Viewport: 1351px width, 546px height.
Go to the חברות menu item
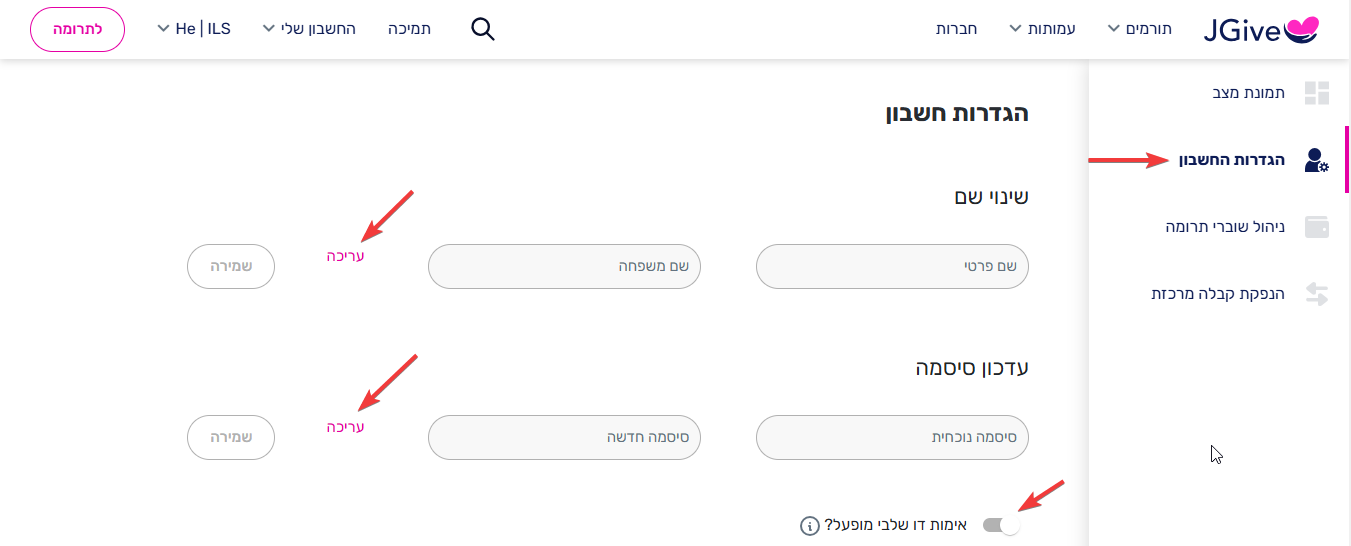(x=957, y=29)
